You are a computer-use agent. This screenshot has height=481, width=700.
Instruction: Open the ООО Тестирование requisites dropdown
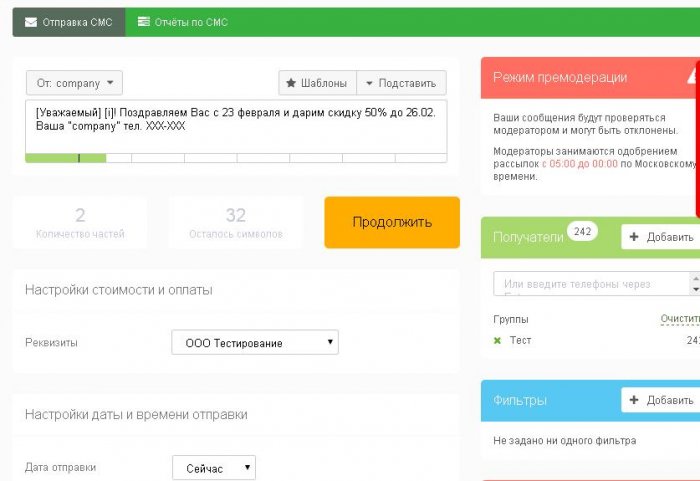tap(255, 343)
